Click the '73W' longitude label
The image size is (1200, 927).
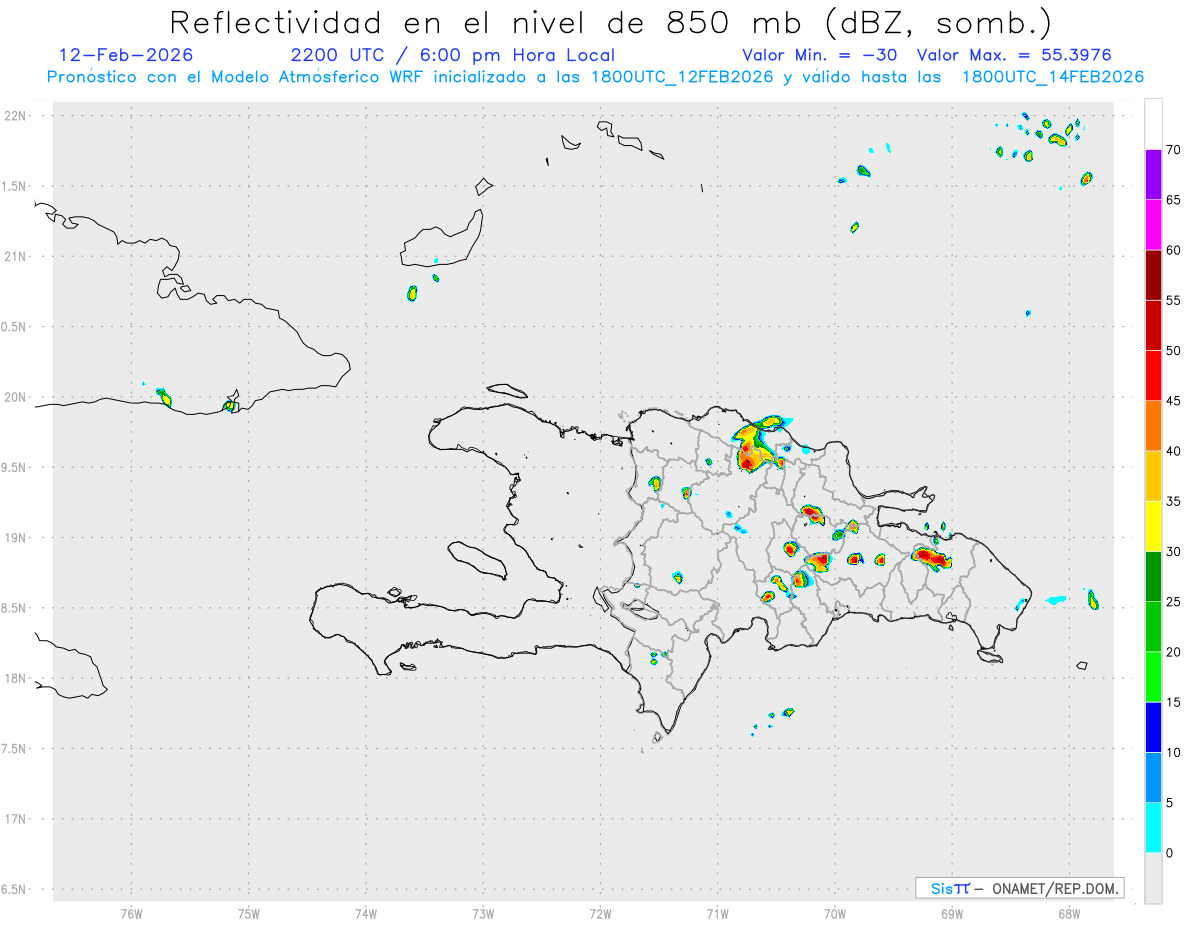[x=483, y=914]
